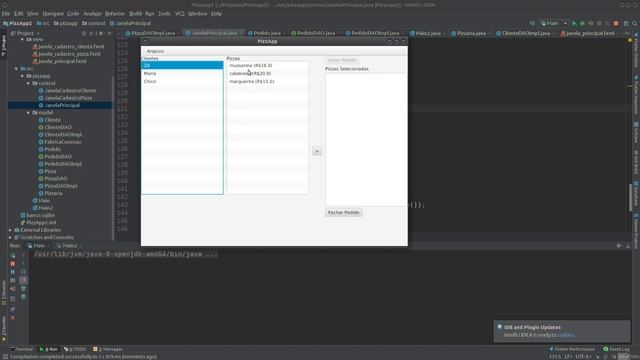Hide the Project panel using its hide icon
This screenshot has height=360, width=640.
[109, 33]
